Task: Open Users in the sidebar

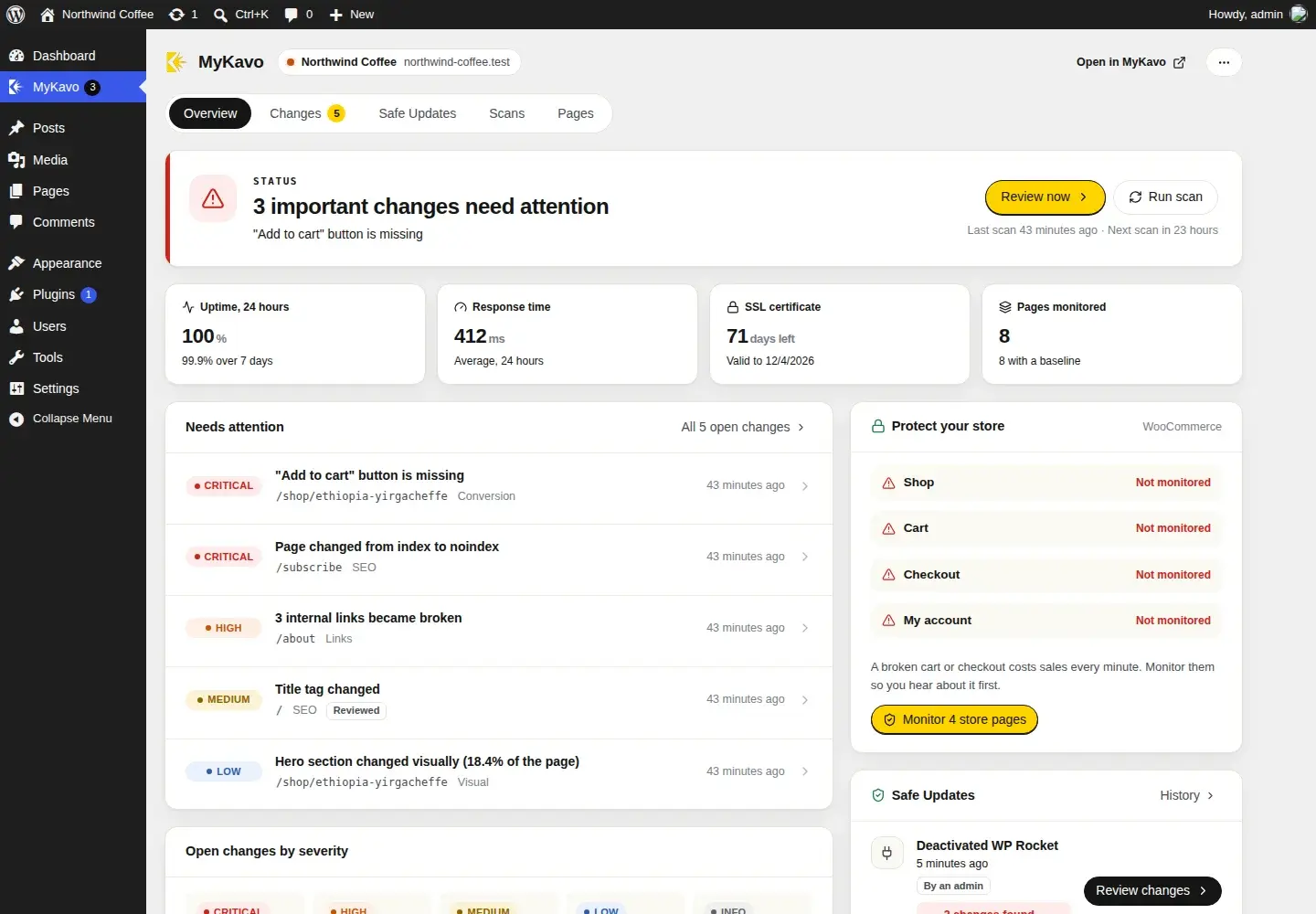Action: pyautogui.click(x=73, y=326)
